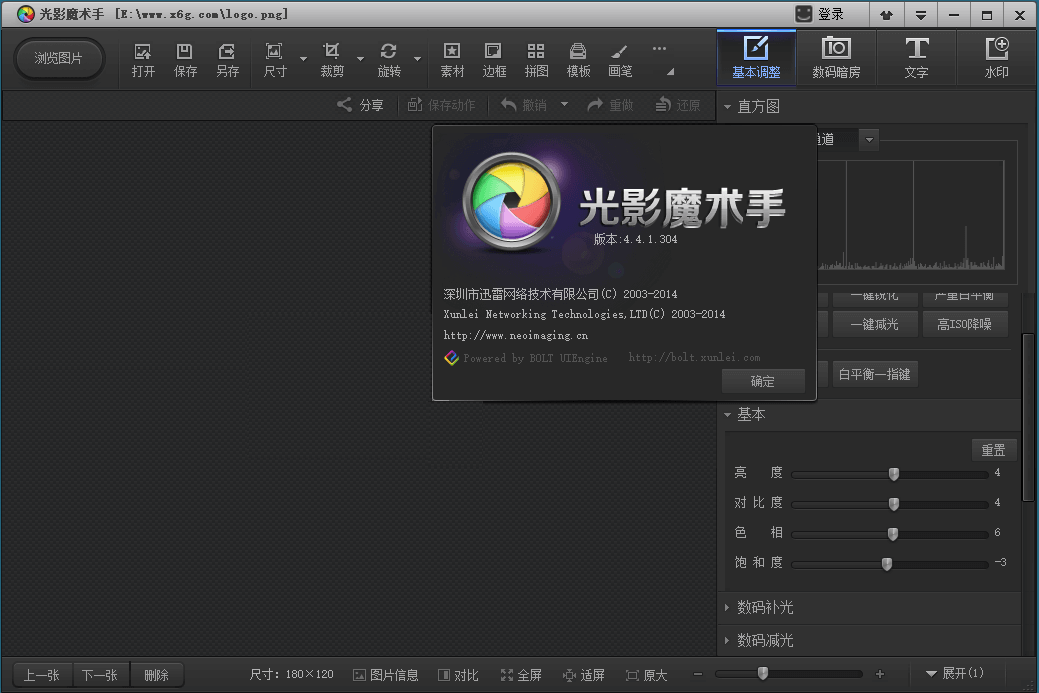The height and width of the screenshot is (693, 1039).
Task: Click the 浏览图片 browse pictures button
Action: (x=58, y=58)
